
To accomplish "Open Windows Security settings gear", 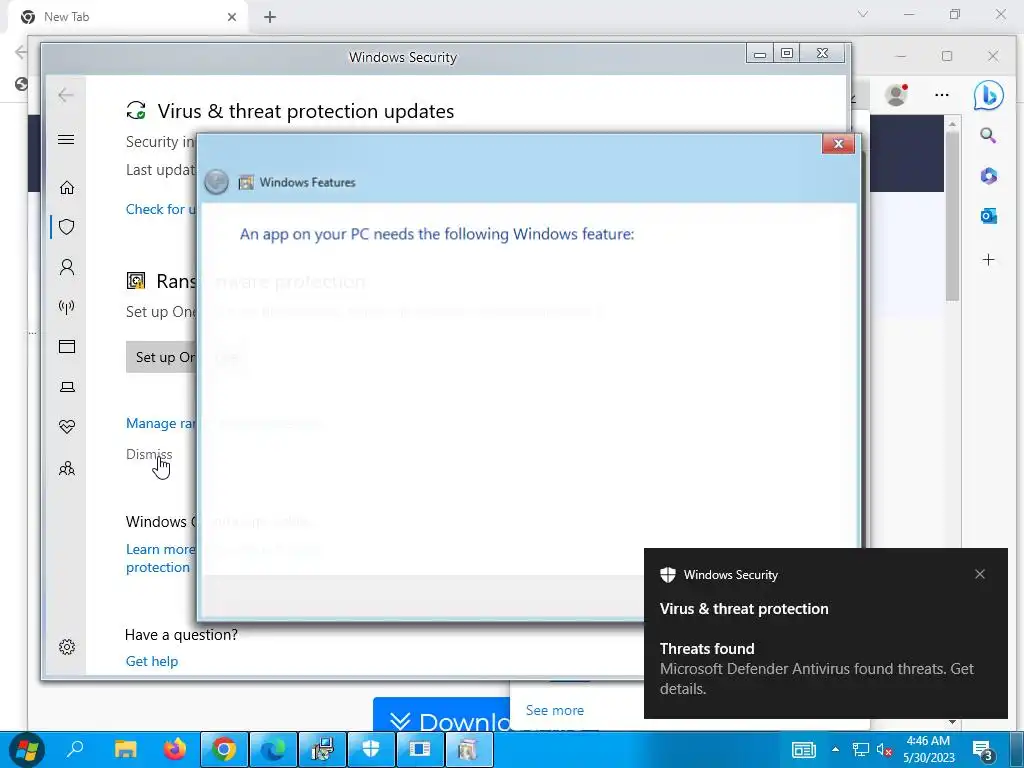I will point(67,647).
